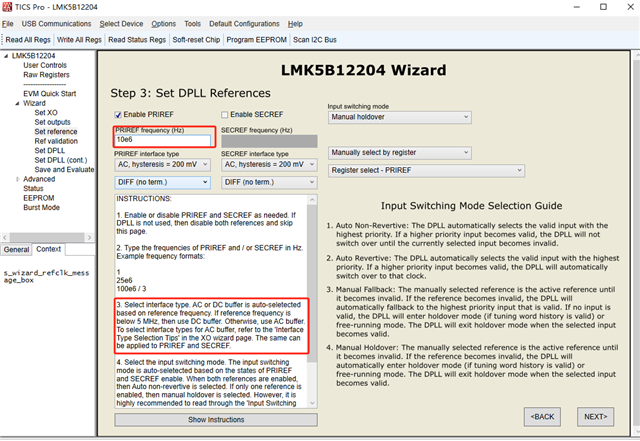Select EEPROM in the tree
Screen dimensions: 640x441
coord(38,198)
